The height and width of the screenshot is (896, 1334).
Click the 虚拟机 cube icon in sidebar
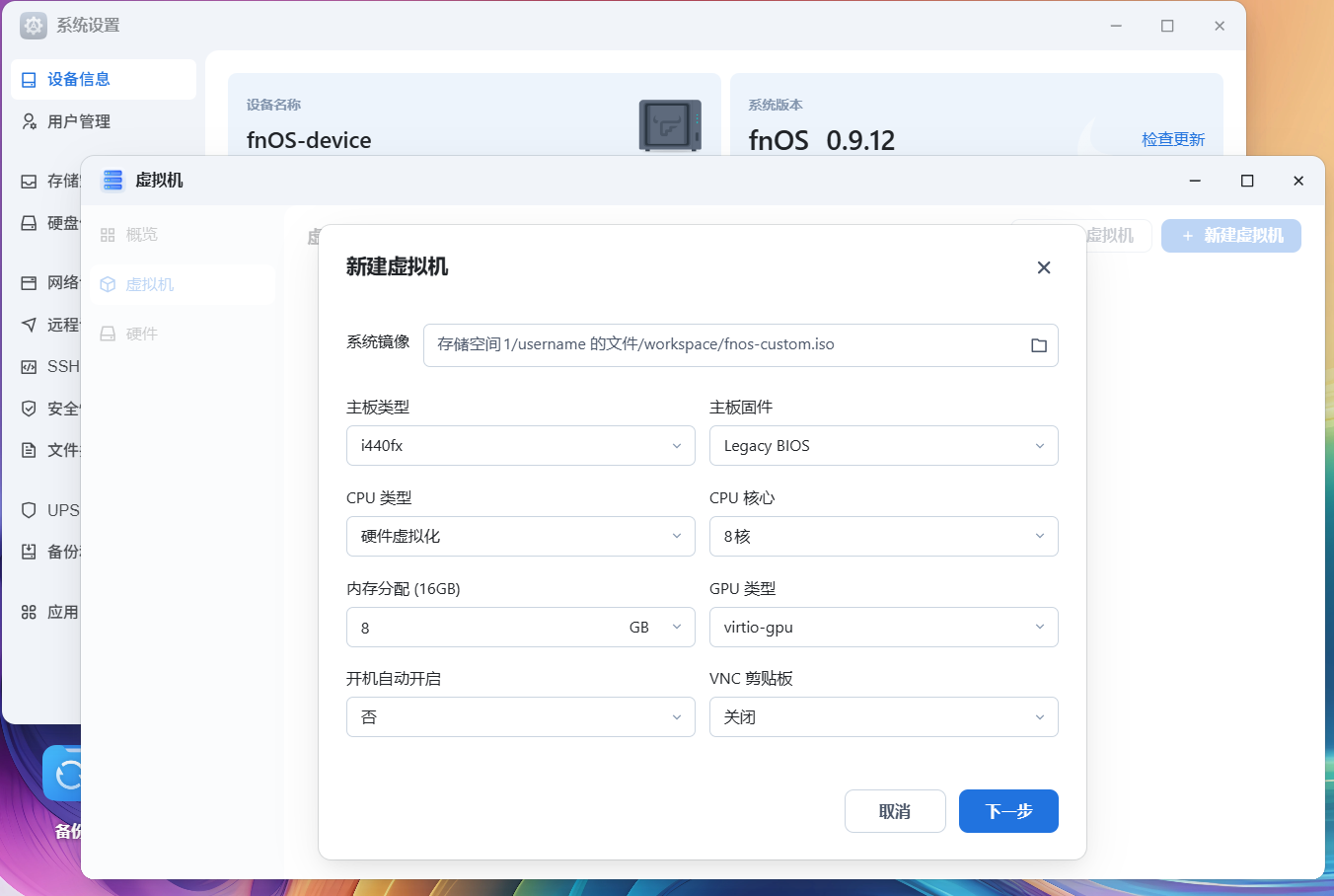tap(108, 284)
